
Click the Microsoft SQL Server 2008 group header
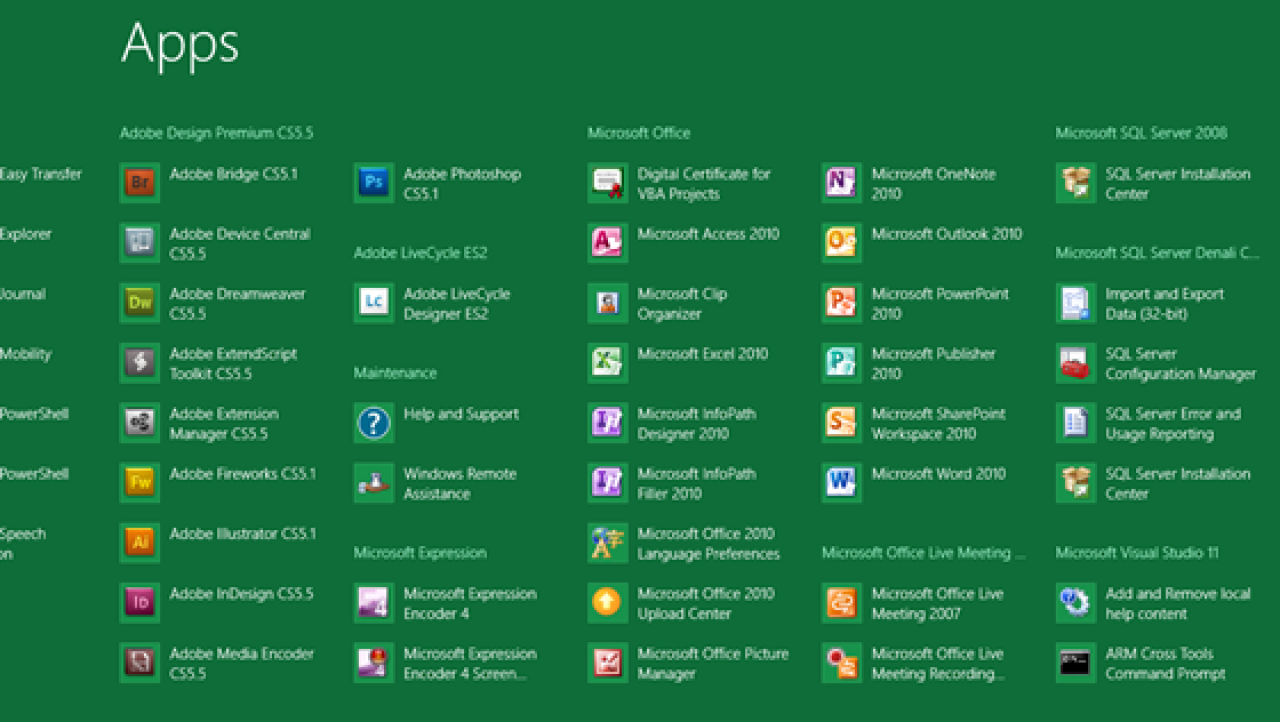click(1141, 133)
